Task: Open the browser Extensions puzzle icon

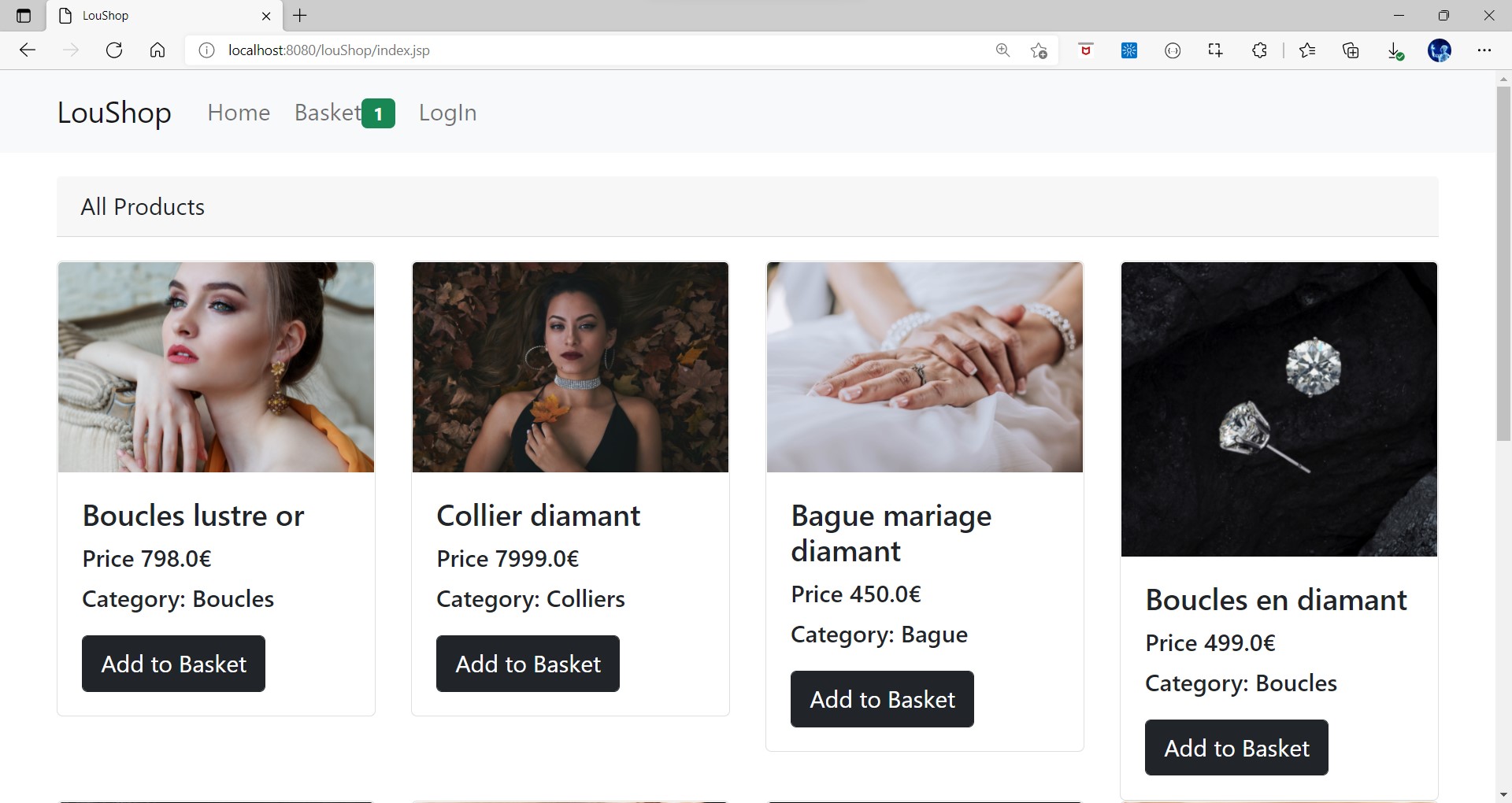Action: click(1259, 50)
